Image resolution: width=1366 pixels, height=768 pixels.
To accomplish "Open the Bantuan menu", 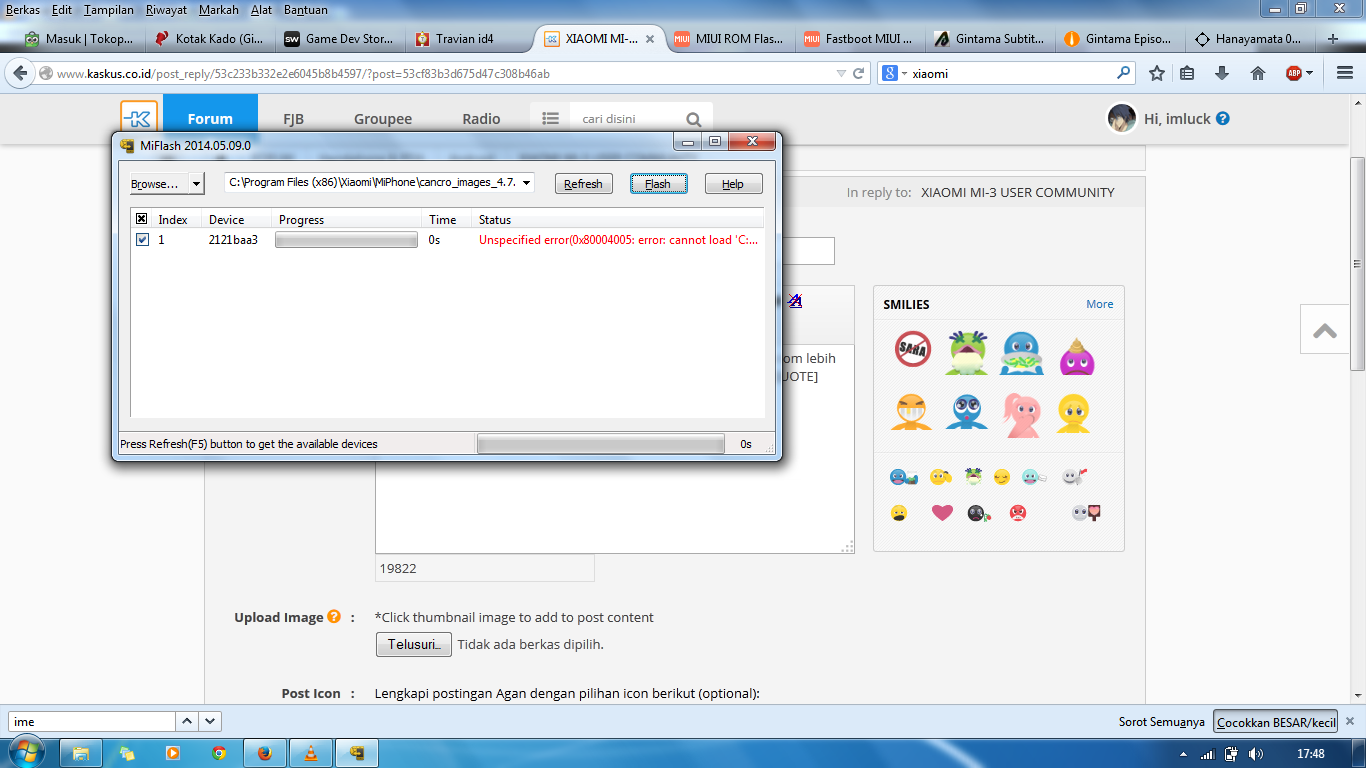I will (305, 10).
